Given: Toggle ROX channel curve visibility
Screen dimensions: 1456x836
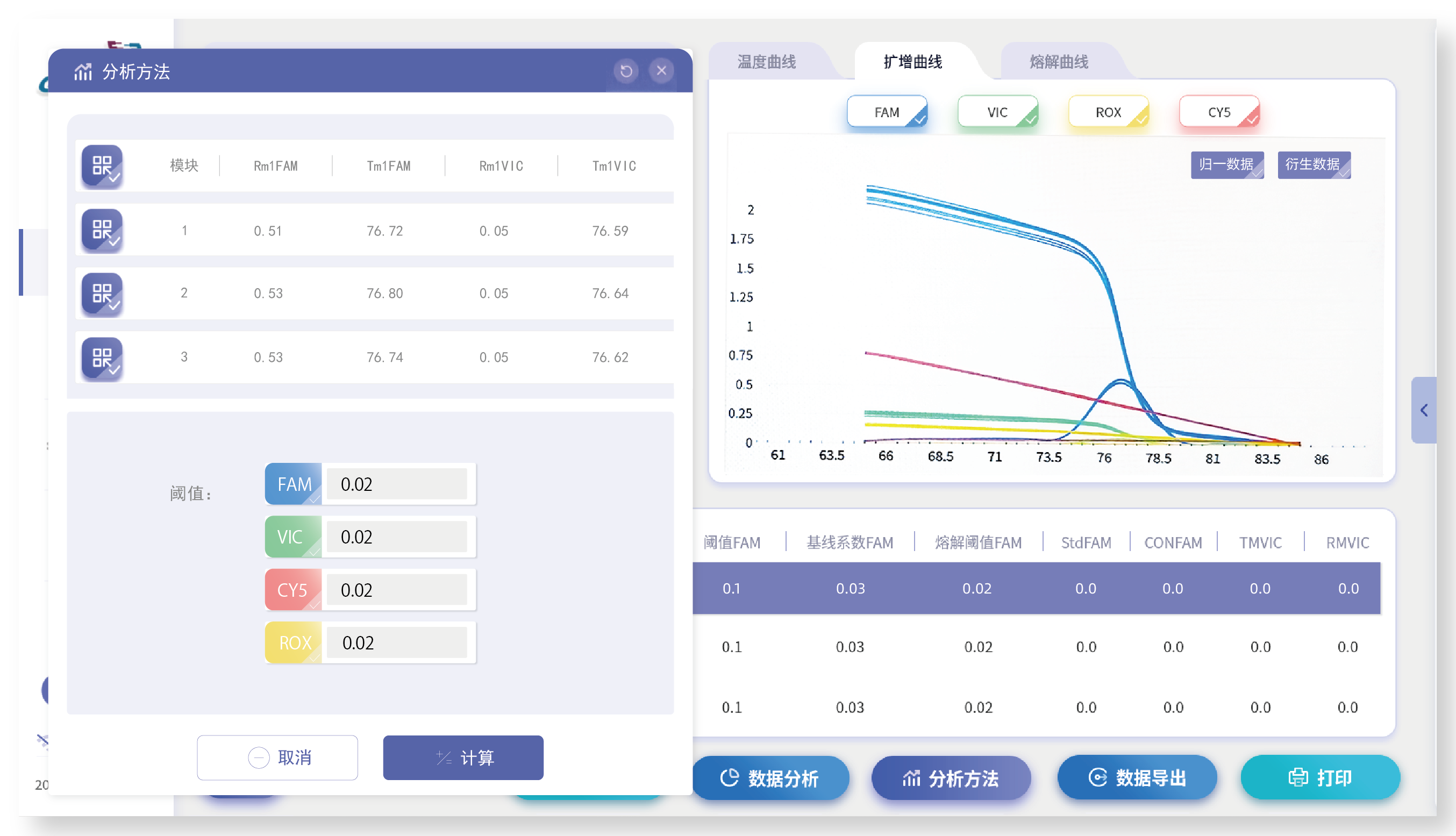Looking at the screenshot, I should (x=1108, y=112).
